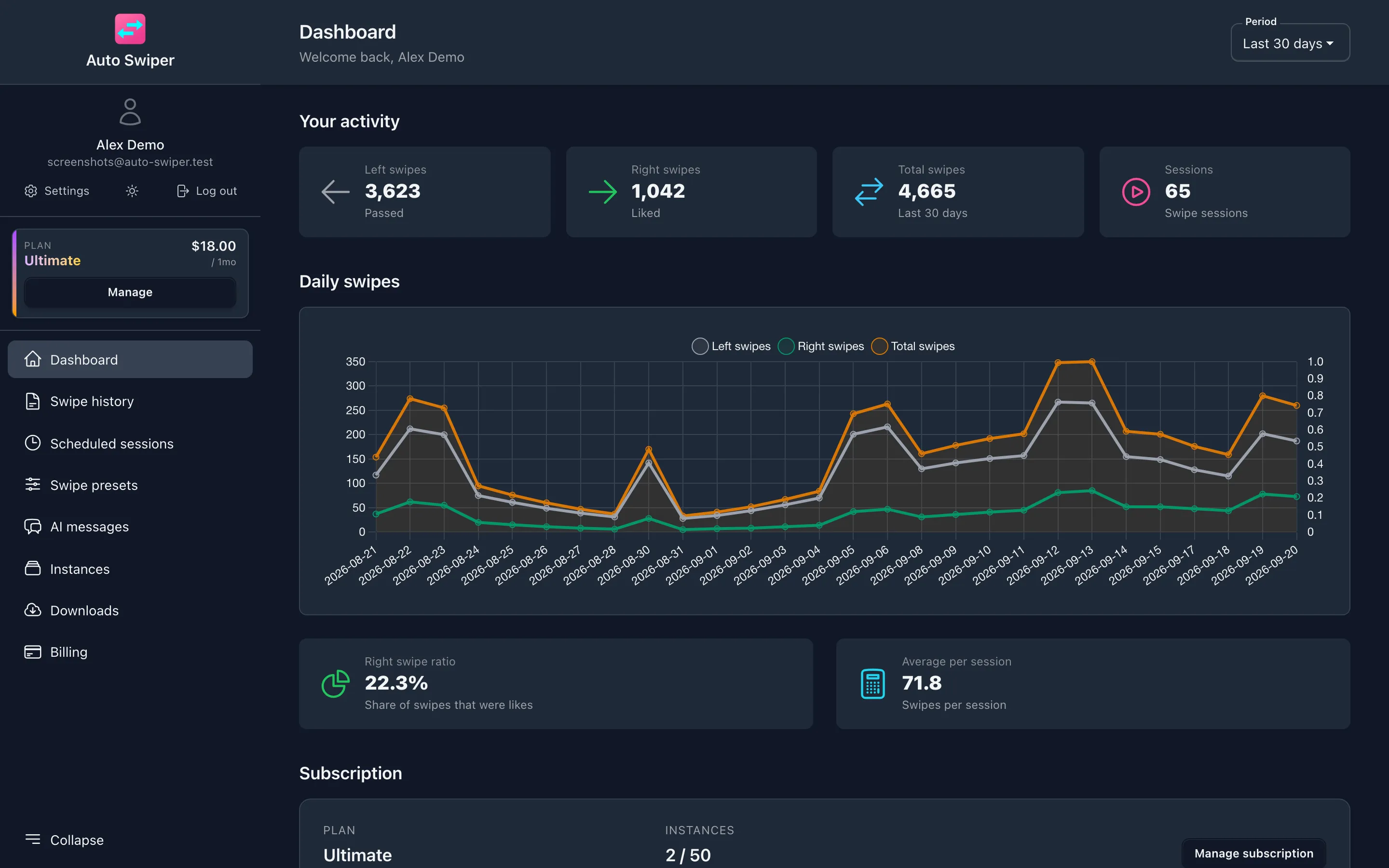Click the 22.3% right swipe ratio value
This screenshot has width=1389, height=868.
[396, 683]
